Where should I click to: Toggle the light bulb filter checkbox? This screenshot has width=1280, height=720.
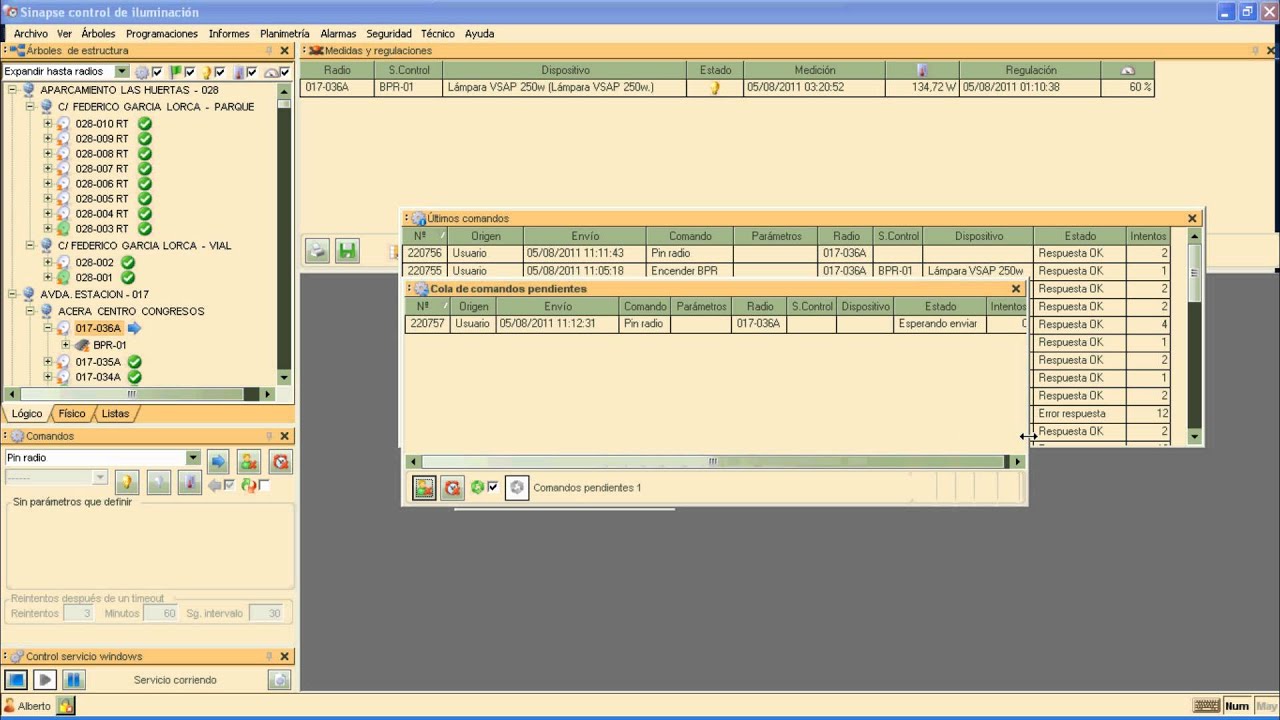pos(220,72)
